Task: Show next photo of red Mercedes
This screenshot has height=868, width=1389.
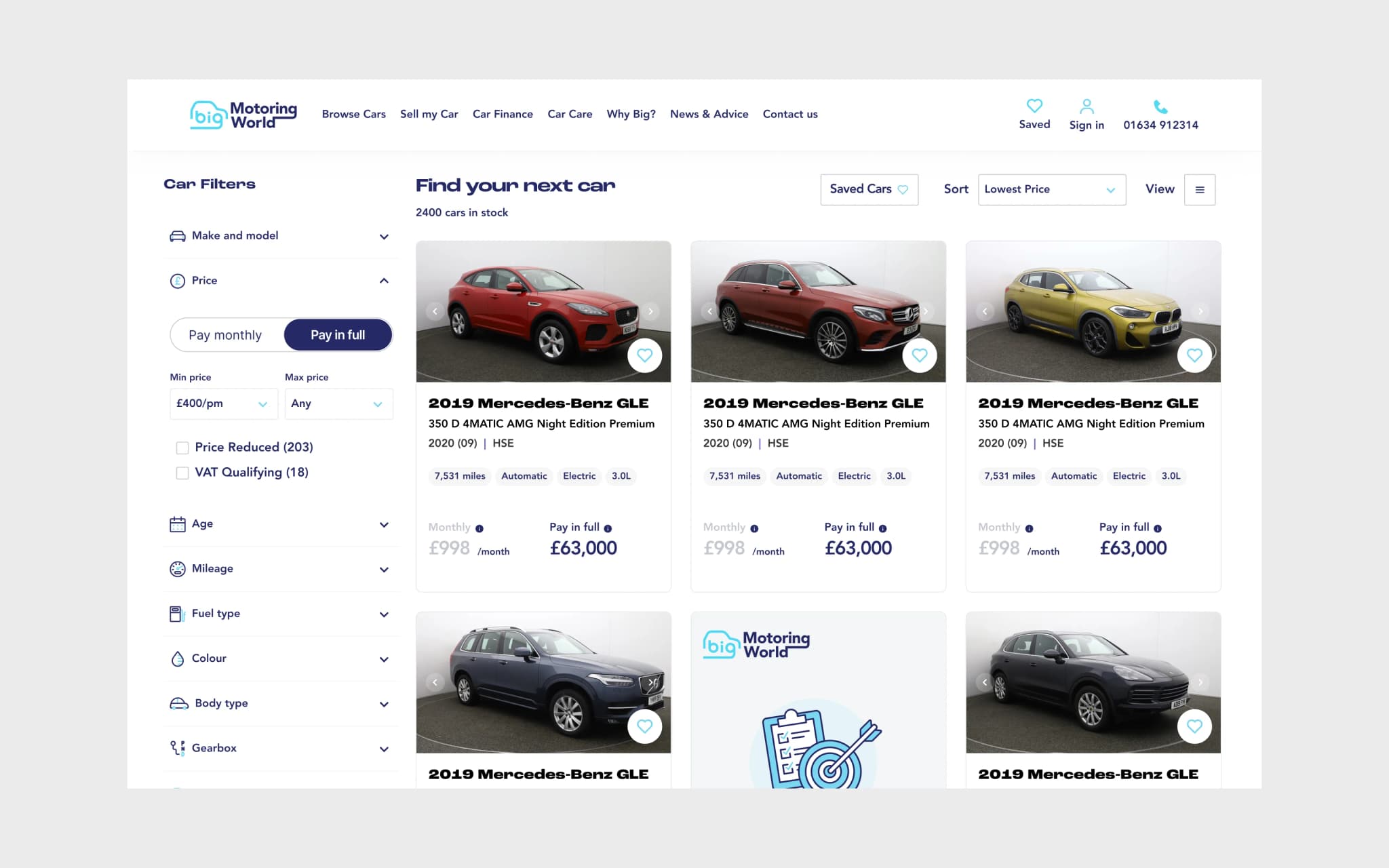Action: [x=925, y=311]
